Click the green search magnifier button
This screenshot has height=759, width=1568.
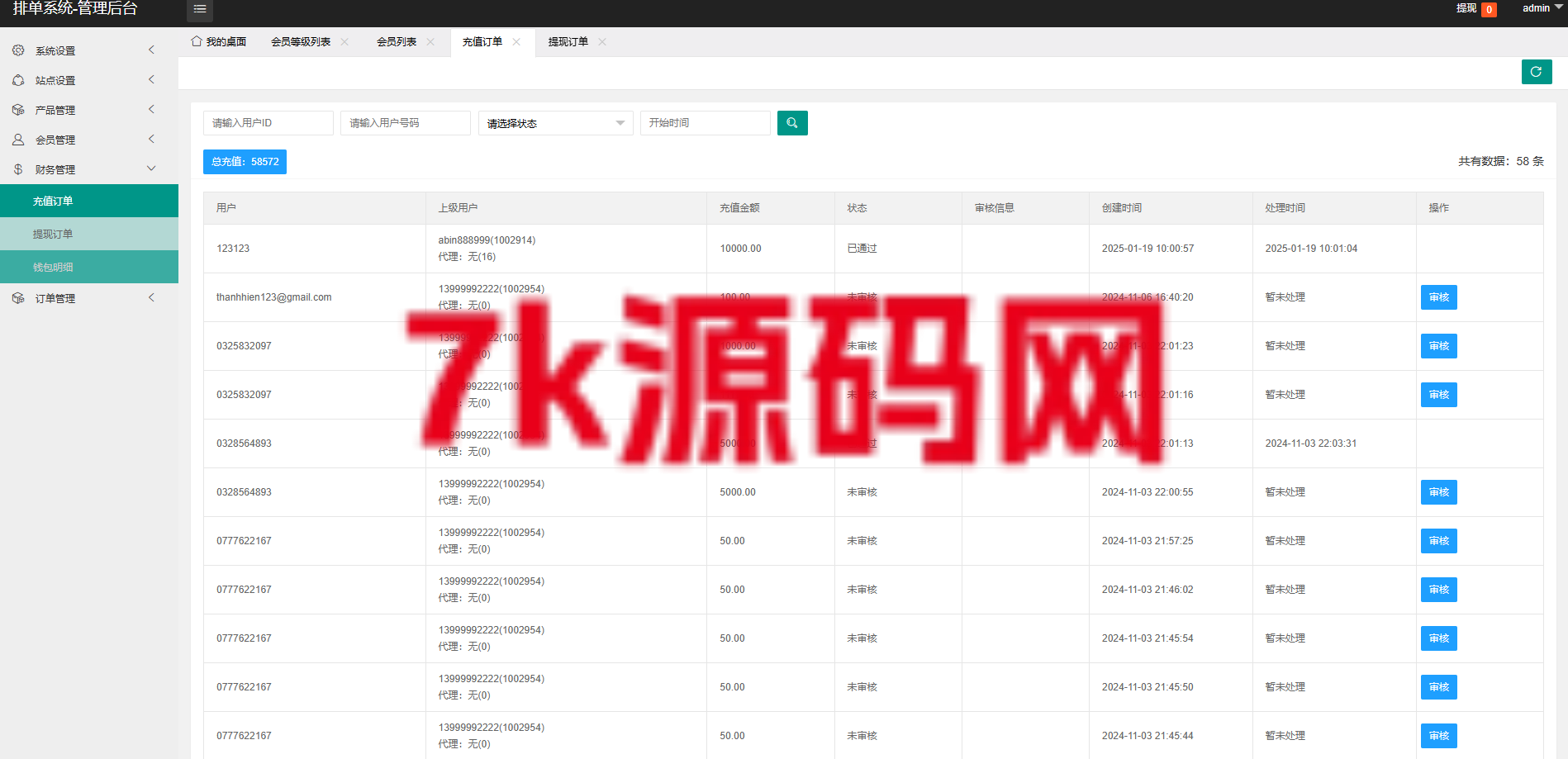click(792, 123)
